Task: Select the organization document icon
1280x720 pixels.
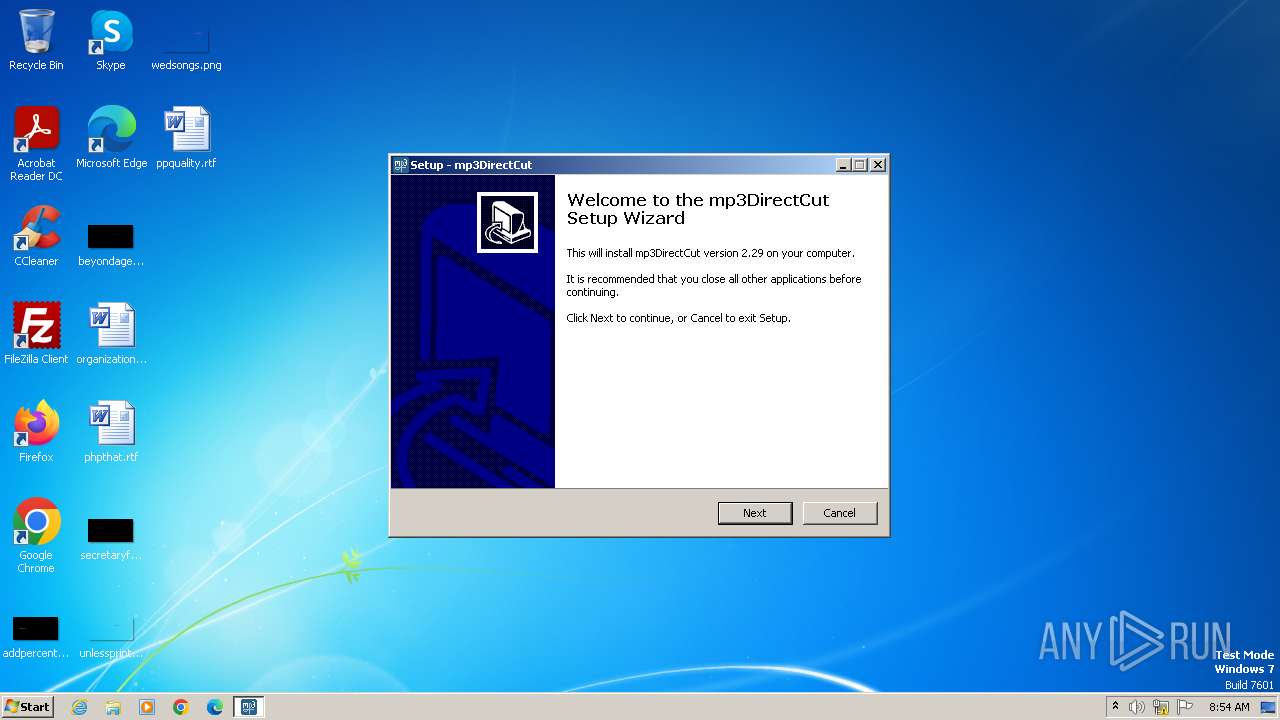Action: click(111, 334)
